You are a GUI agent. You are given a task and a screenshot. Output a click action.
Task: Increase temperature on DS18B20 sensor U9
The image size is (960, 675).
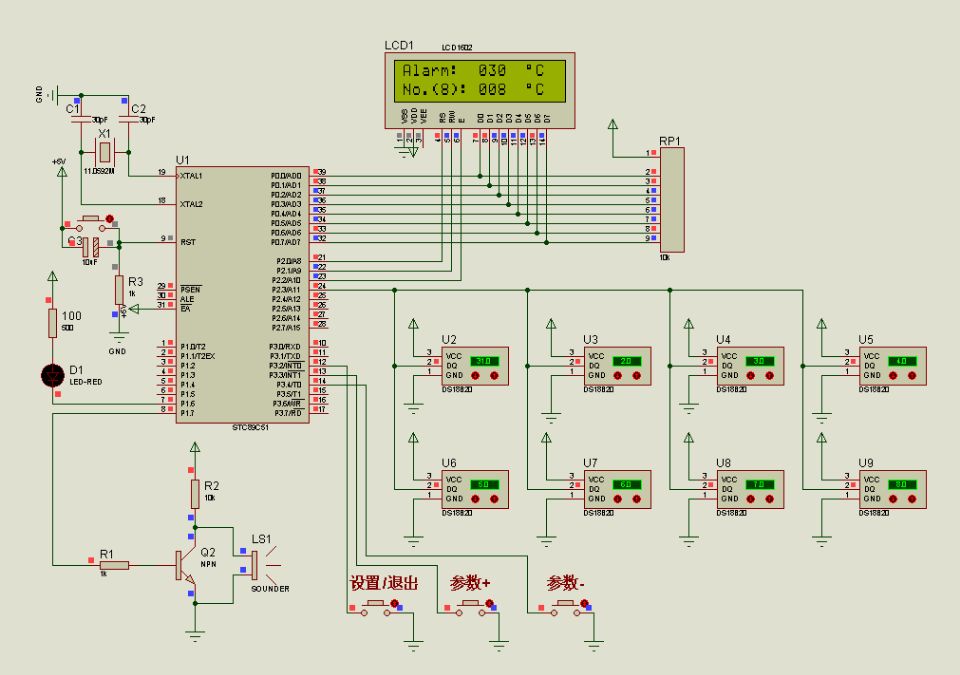(912, 499)
